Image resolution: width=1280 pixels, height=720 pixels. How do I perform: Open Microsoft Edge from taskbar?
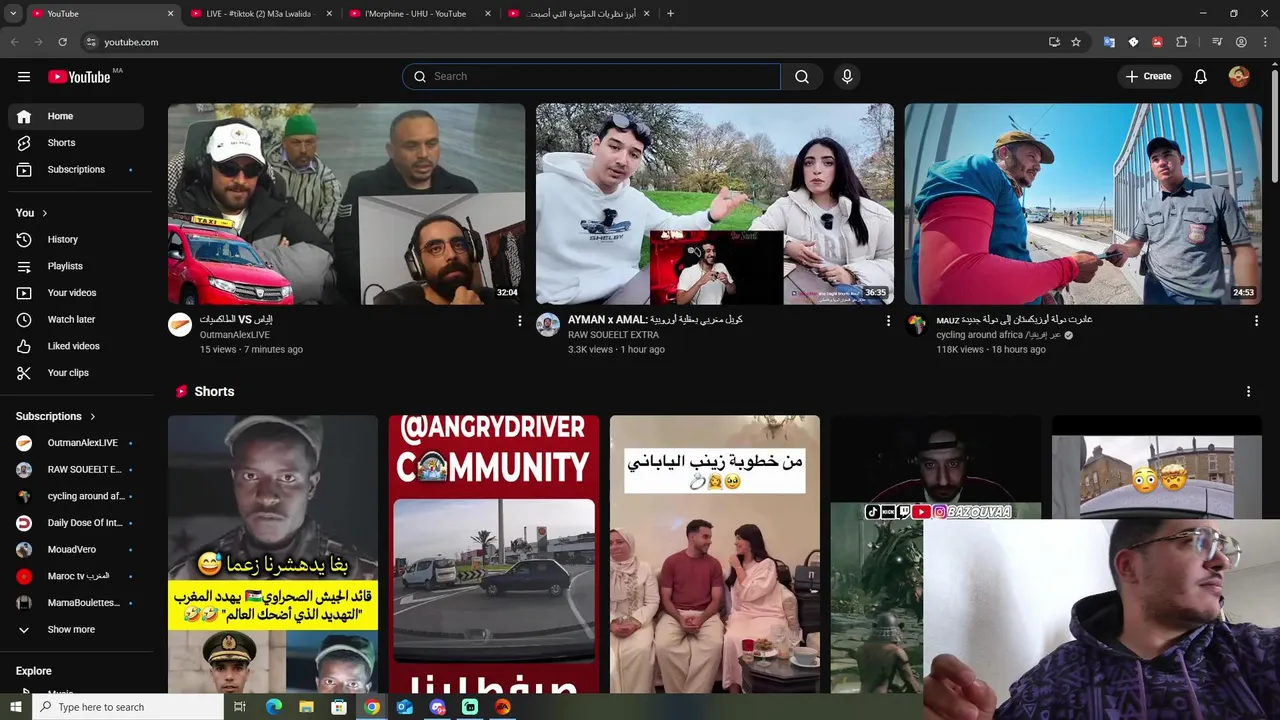(274, 707)
